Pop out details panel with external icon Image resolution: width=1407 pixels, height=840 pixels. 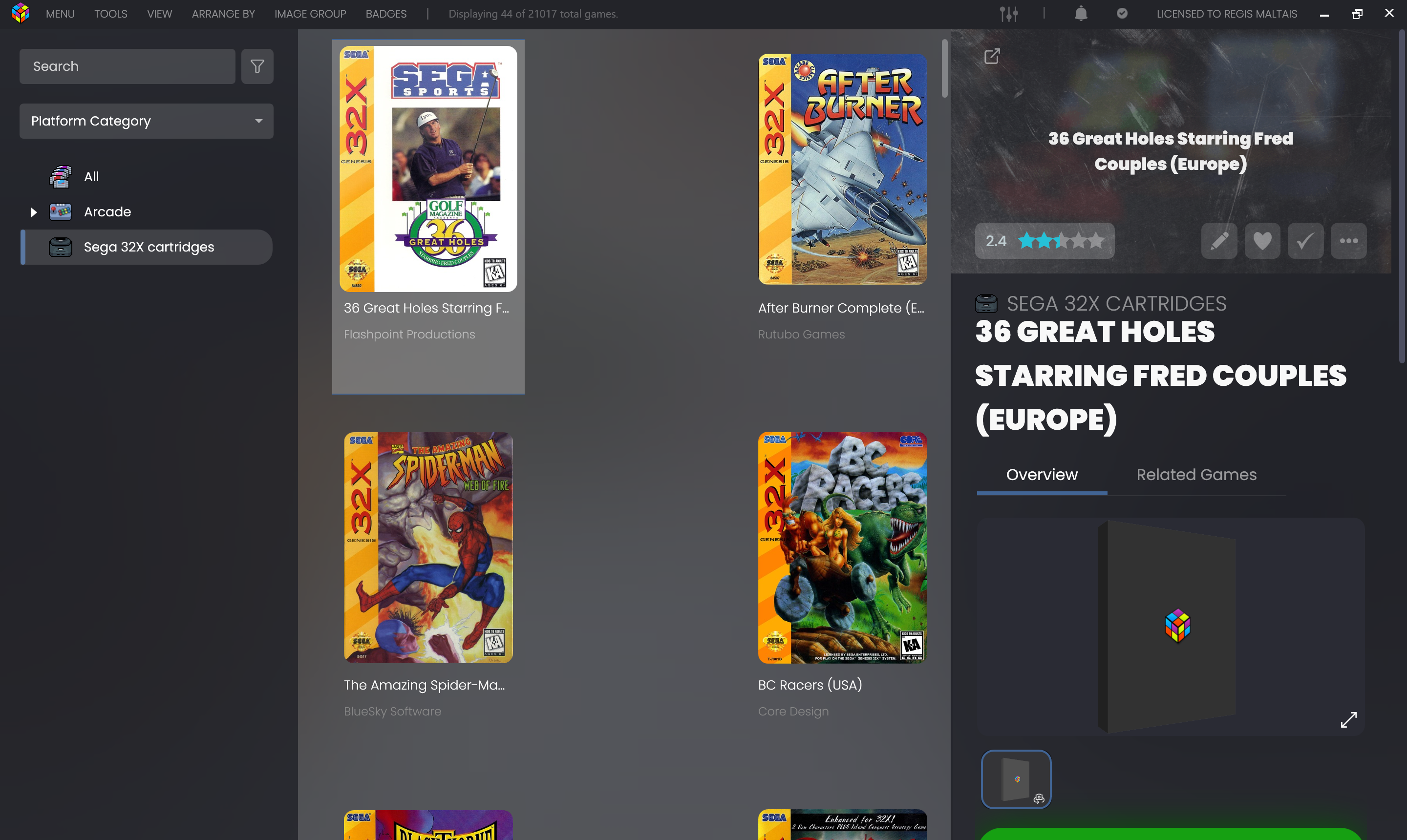pyautogui.click(x=991, y=56)
